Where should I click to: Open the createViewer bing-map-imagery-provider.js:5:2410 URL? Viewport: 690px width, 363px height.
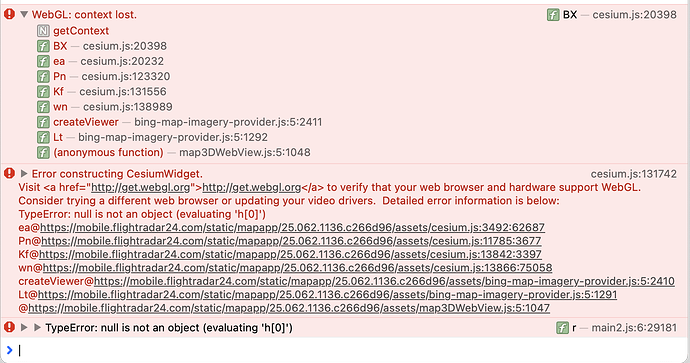click(384, 281)
